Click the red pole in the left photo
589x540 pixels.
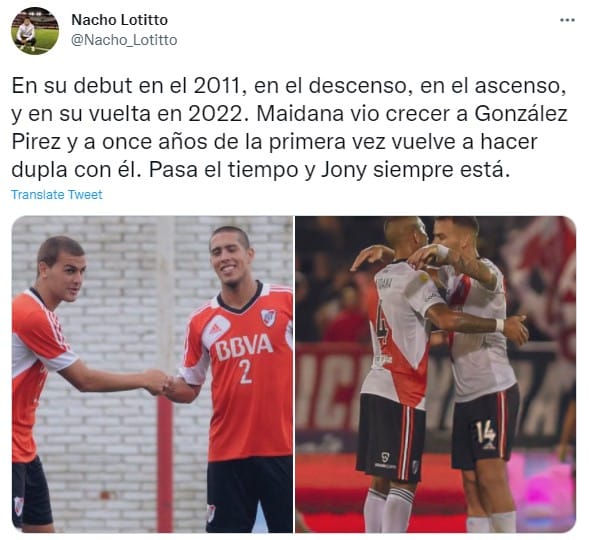click(x=165, y=464)
